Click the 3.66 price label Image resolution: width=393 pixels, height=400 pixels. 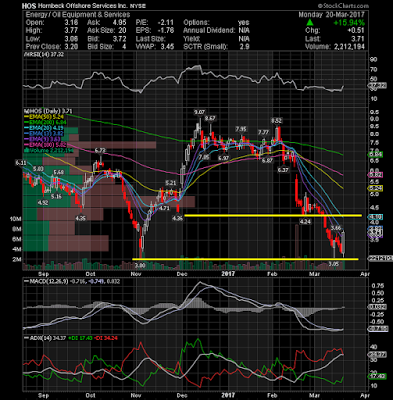[x=336, y=228]
